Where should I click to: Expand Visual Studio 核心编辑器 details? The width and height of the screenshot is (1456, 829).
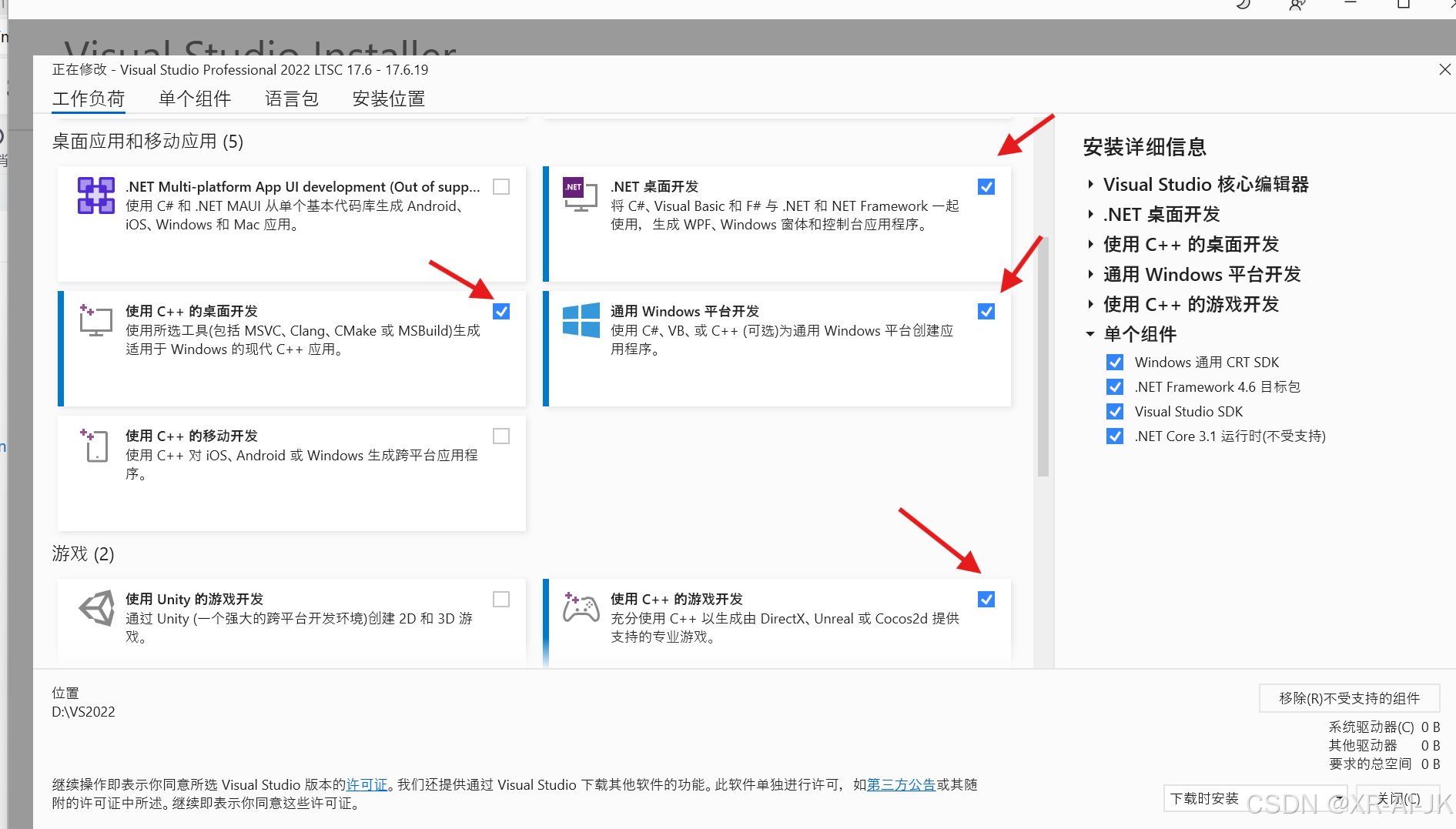[1090, 185]
